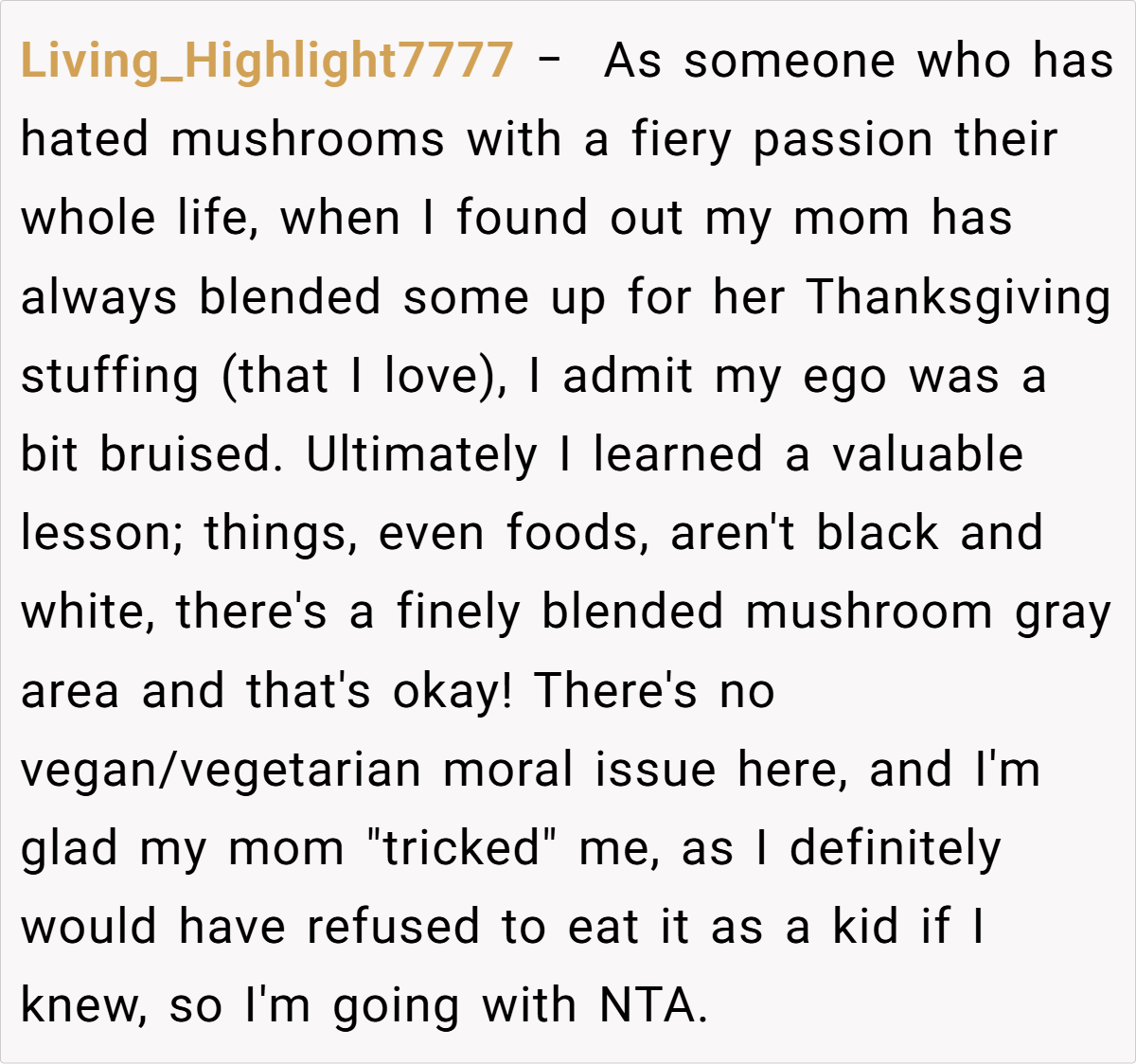
Task: Click the word "Thanksgiving" in the comment
Action: [958, 297]
